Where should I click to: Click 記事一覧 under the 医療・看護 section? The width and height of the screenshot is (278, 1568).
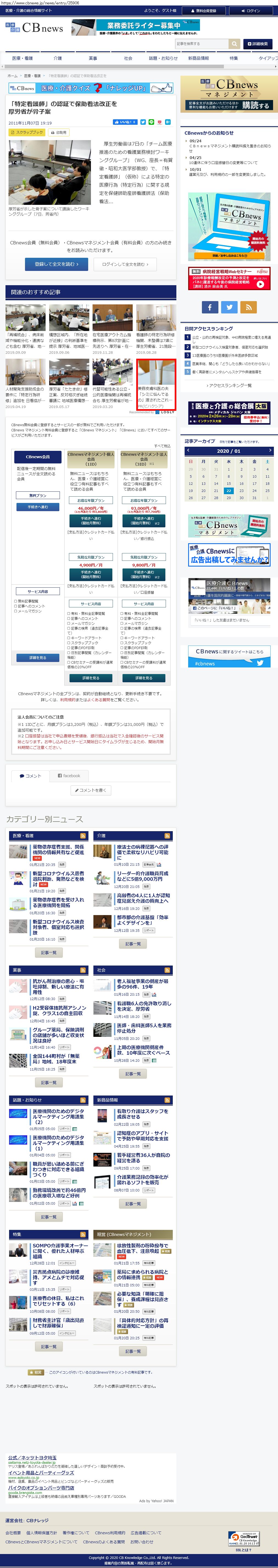49,953
